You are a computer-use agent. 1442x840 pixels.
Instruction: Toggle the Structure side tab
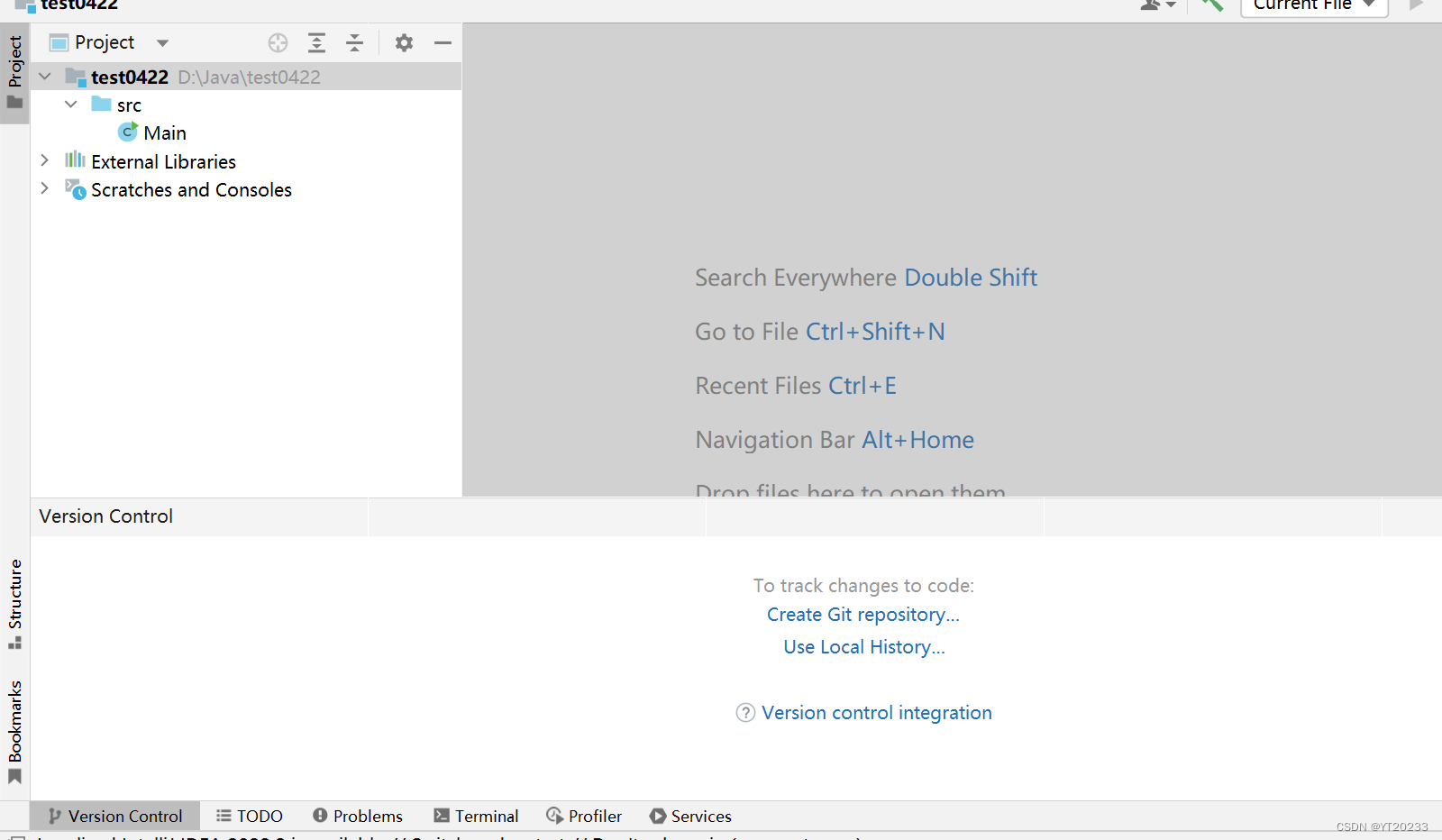coord(14,604)
